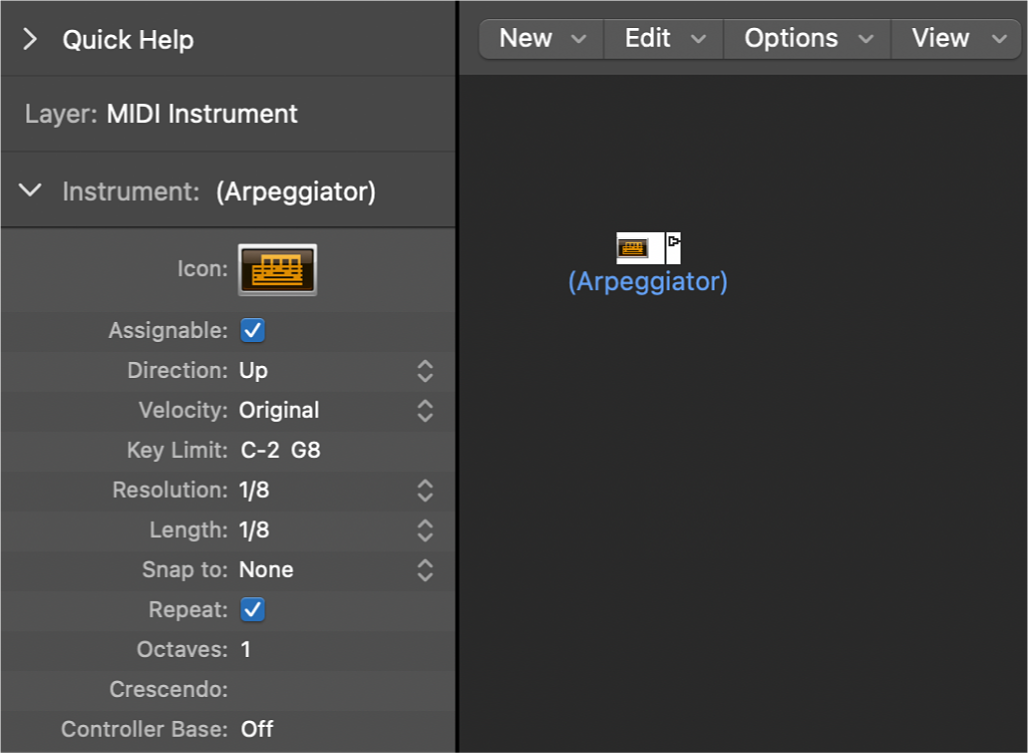Disable the Repeat checkbox
This screenshot has width=1029, height=755.
pos(252,609)
